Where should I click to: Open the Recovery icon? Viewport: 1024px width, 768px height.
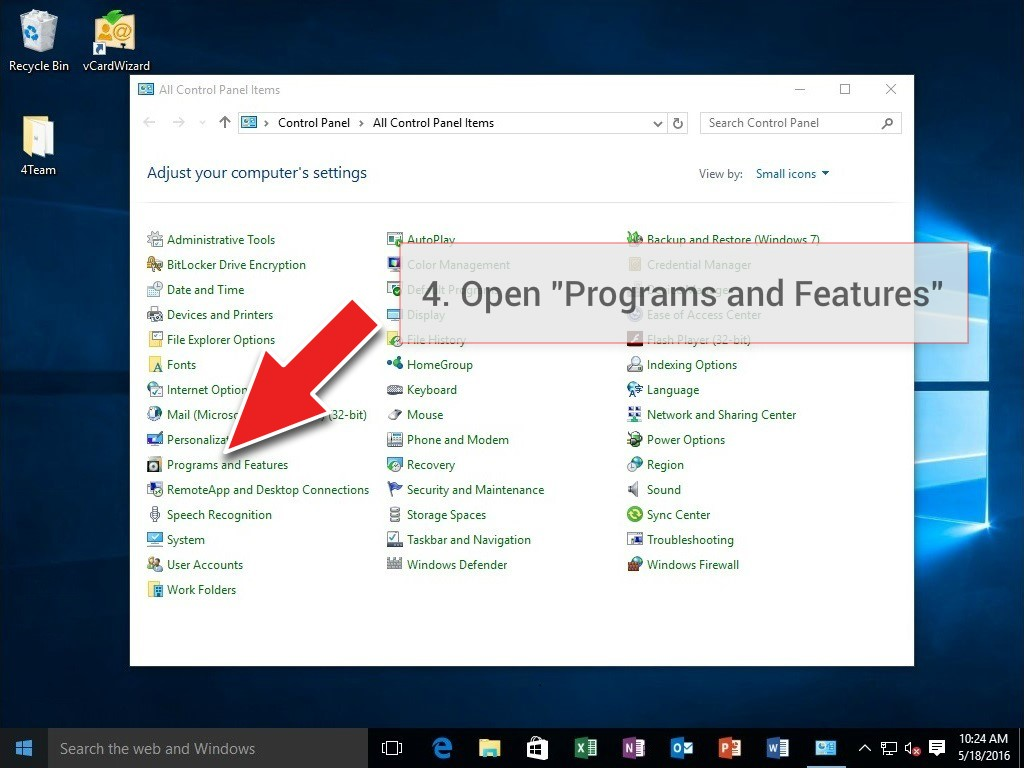(x=394, y=465)
